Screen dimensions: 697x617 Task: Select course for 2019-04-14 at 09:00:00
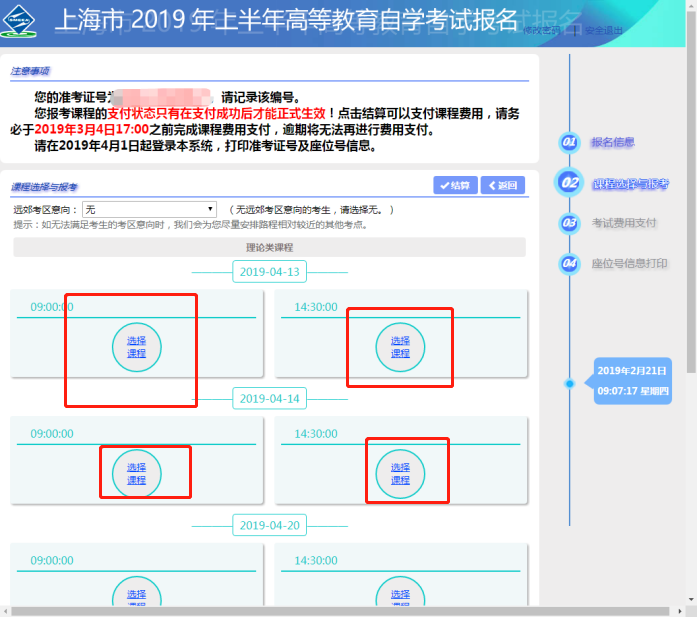point(136,474)
